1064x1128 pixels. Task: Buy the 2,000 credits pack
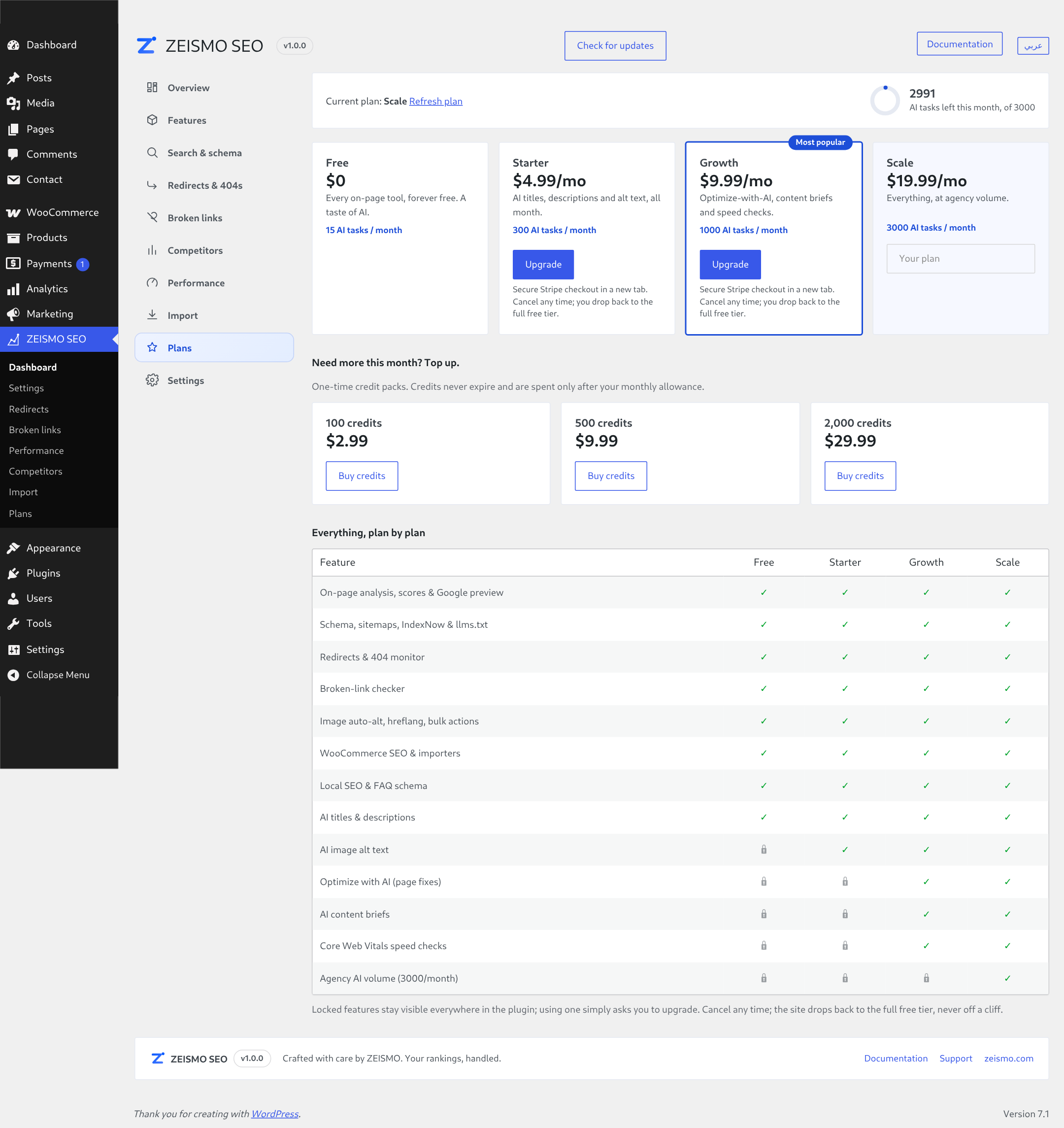pos(860,476)
